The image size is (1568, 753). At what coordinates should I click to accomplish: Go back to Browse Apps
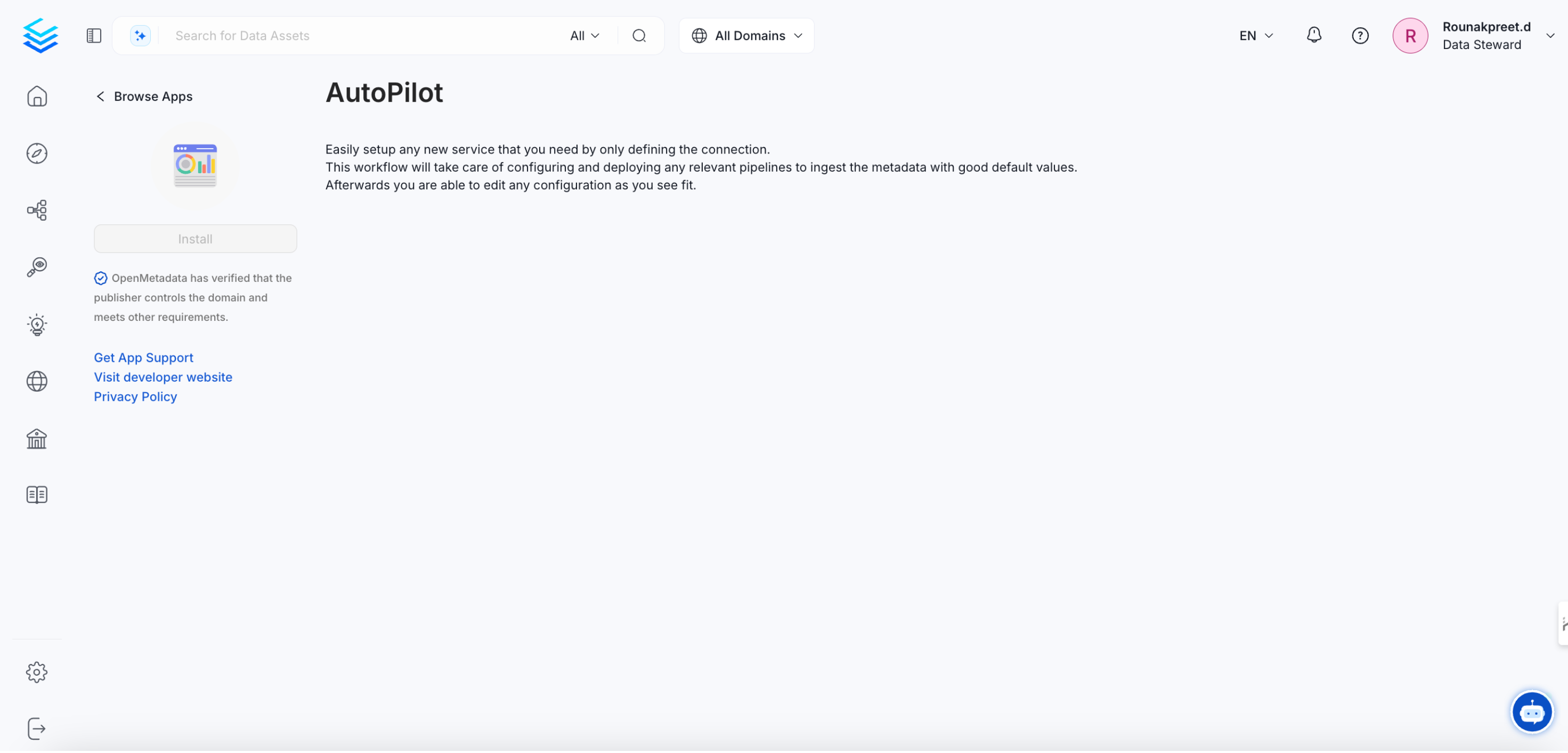point(144,96)
